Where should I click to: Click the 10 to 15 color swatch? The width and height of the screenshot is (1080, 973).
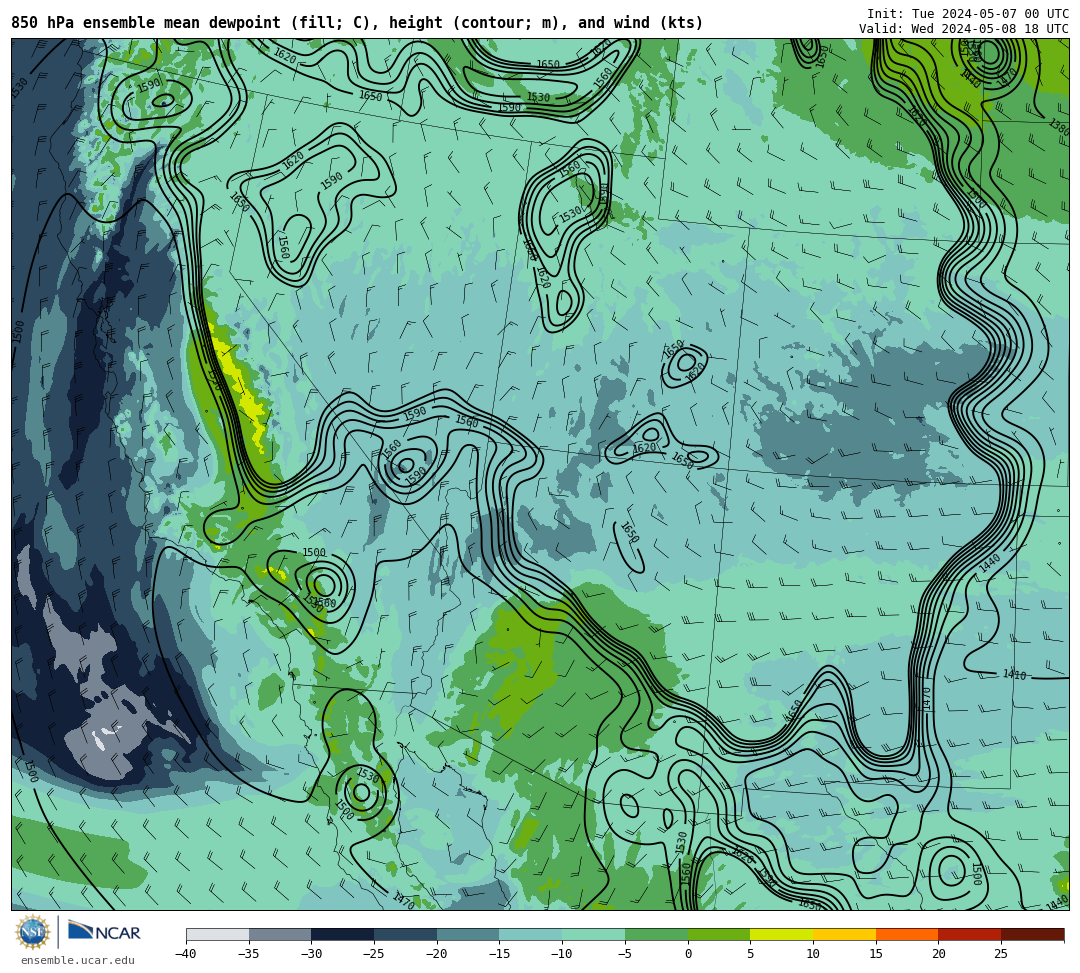click(x=844, y=934)
